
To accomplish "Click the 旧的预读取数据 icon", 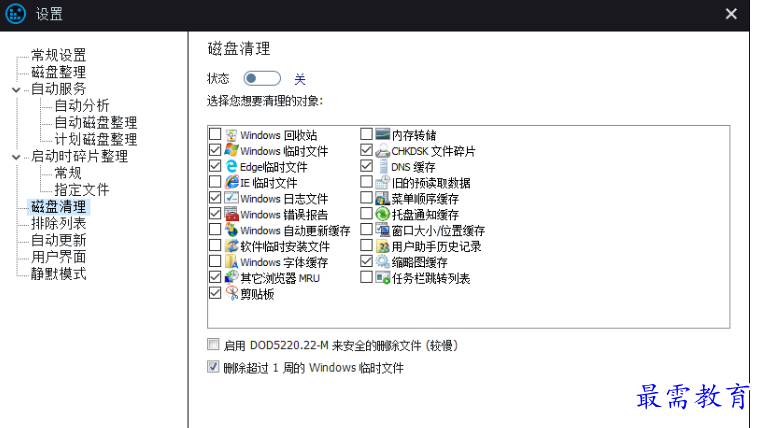I will coord(382,182).
